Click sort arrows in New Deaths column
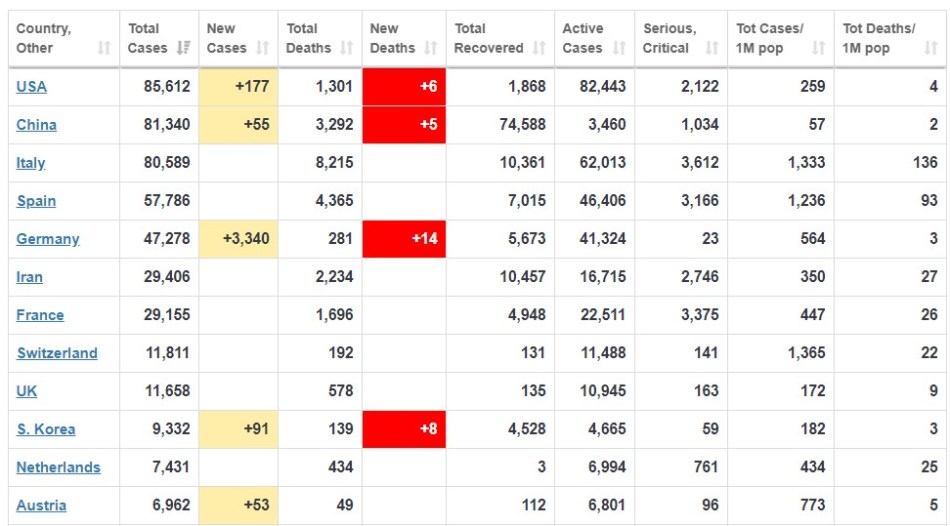The height and width of the screenshot is (526, 950). [x=430, y=48]
